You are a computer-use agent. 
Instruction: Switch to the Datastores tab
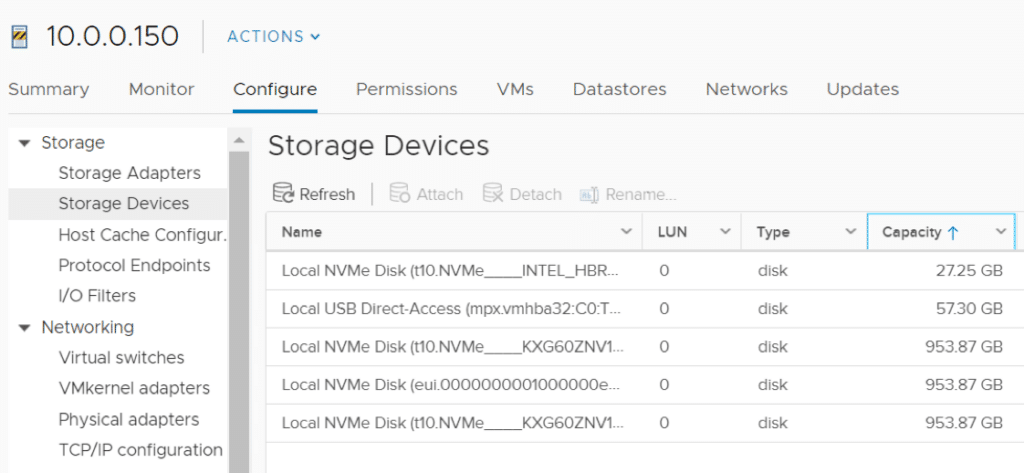click(x=619, y=90)
